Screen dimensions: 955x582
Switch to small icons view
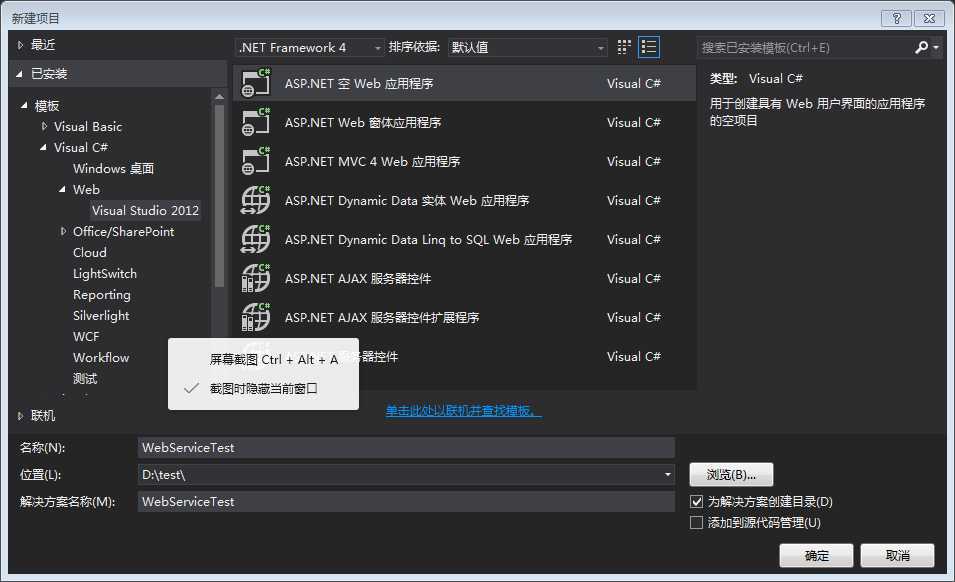point(624,47)
